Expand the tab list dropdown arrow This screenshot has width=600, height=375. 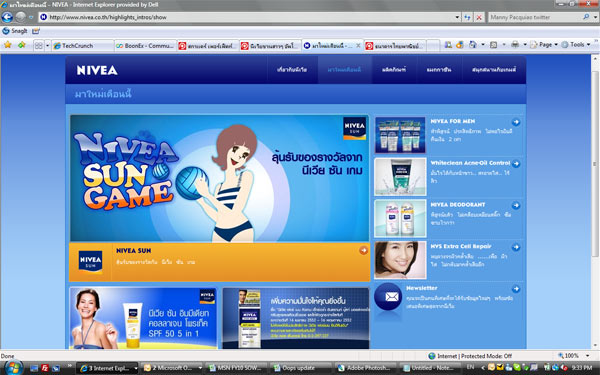[x=47, y=46]
